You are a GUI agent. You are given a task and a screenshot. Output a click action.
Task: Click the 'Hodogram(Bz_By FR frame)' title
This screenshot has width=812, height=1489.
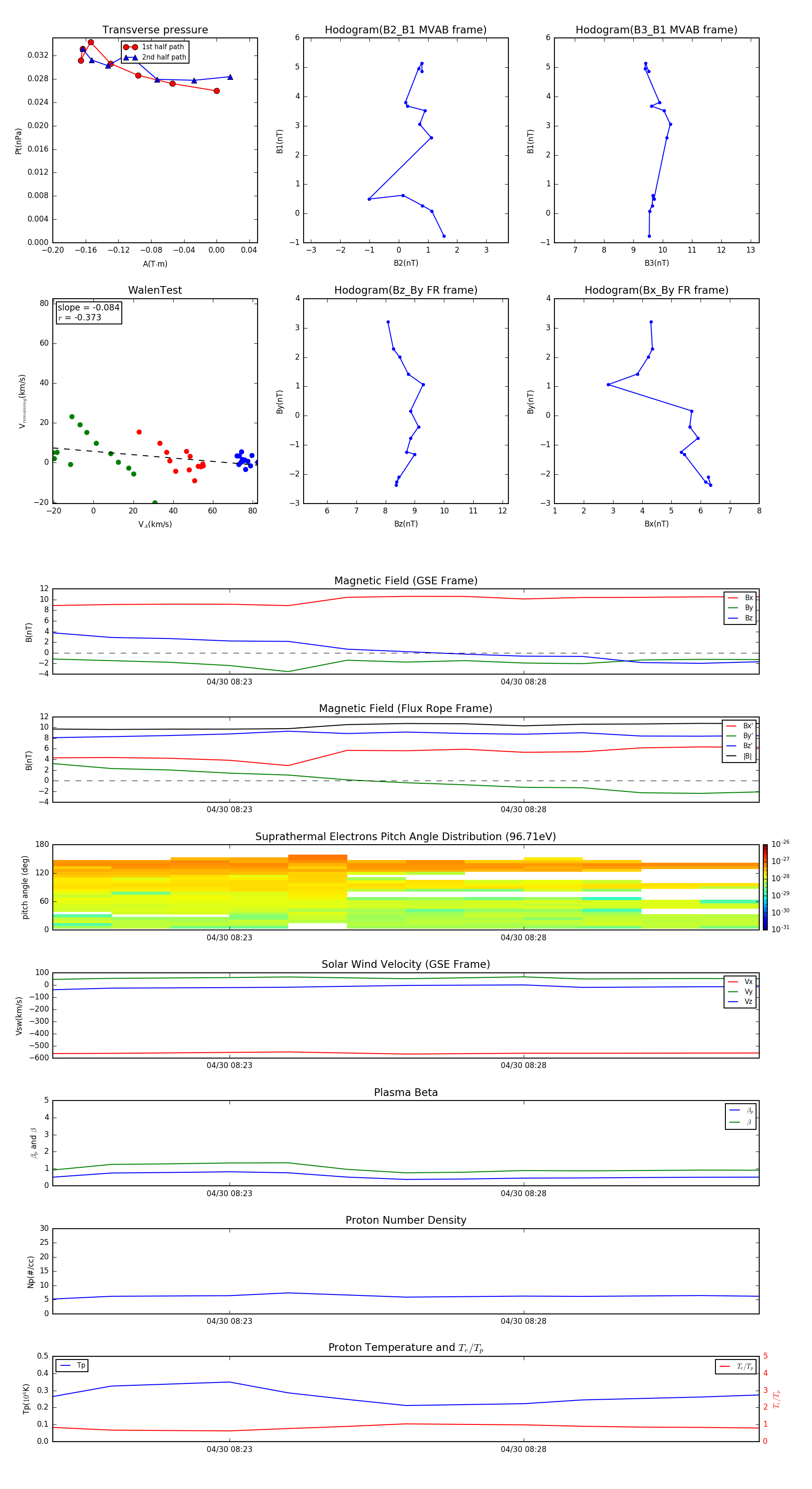pyautogui.click(x=406, y=290)
